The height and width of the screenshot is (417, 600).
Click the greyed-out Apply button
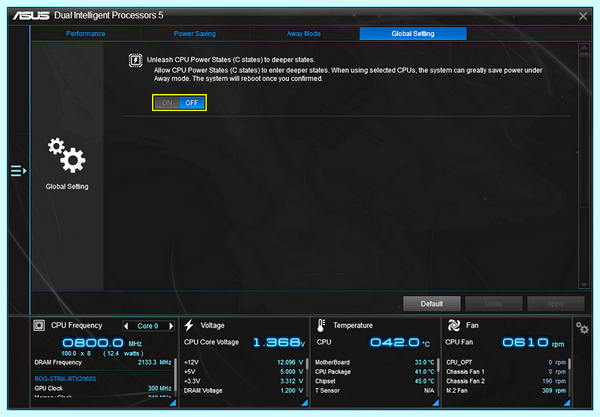pyautogui.click(x=556, y=304)
